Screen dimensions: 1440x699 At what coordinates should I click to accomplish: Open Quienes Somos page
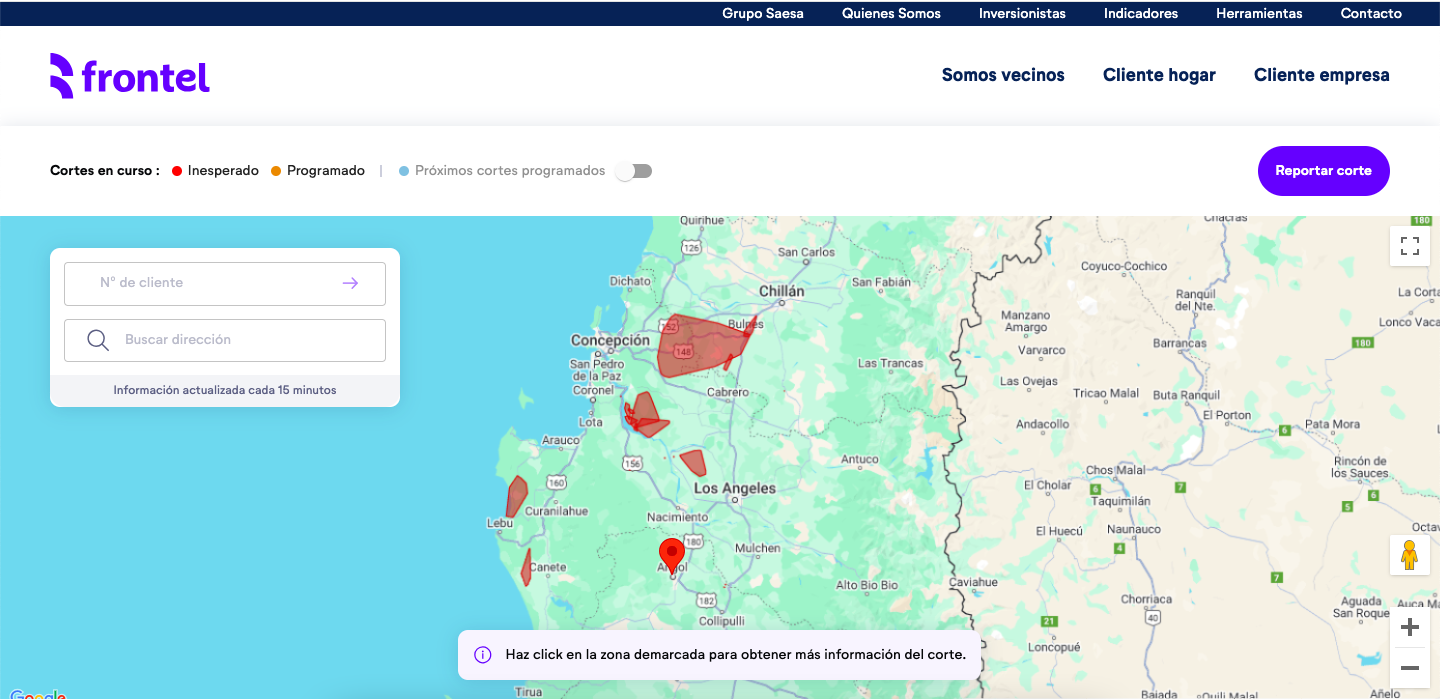[x=891, y=14]
